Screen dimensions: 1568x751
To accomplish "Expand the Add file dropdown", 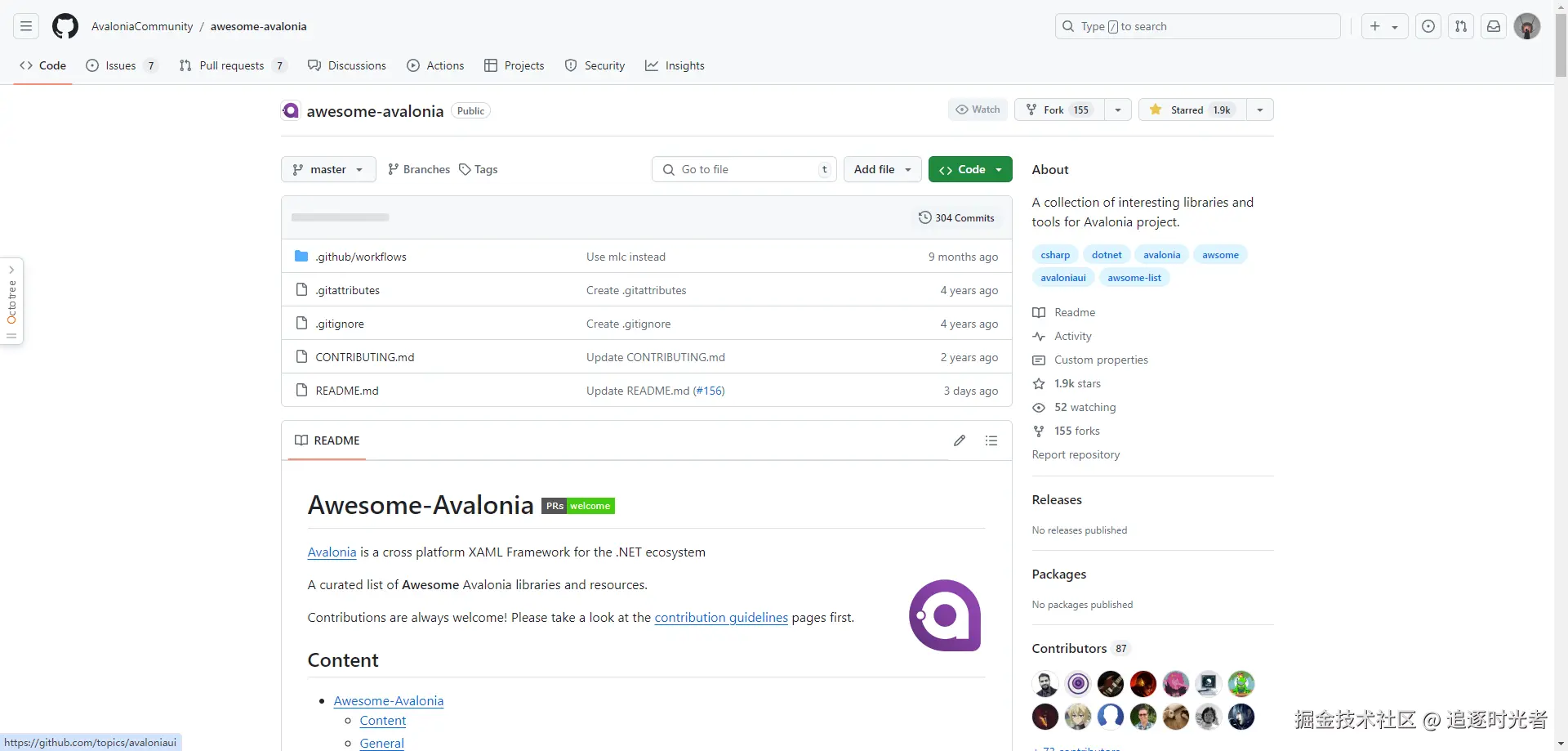I will pyautogui.click(x=883, y=169).
